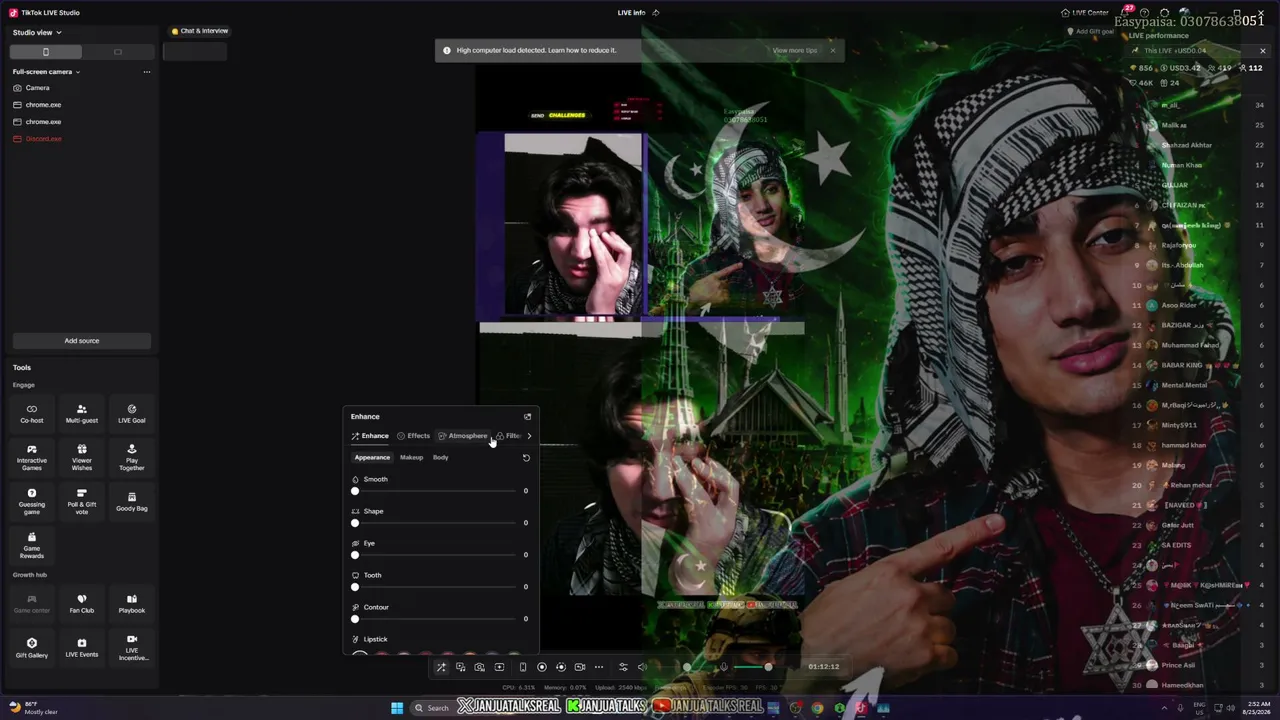Open the Studio view dropdown
The width and height of the screenshot is (1280, 720).
coord(37,33)
